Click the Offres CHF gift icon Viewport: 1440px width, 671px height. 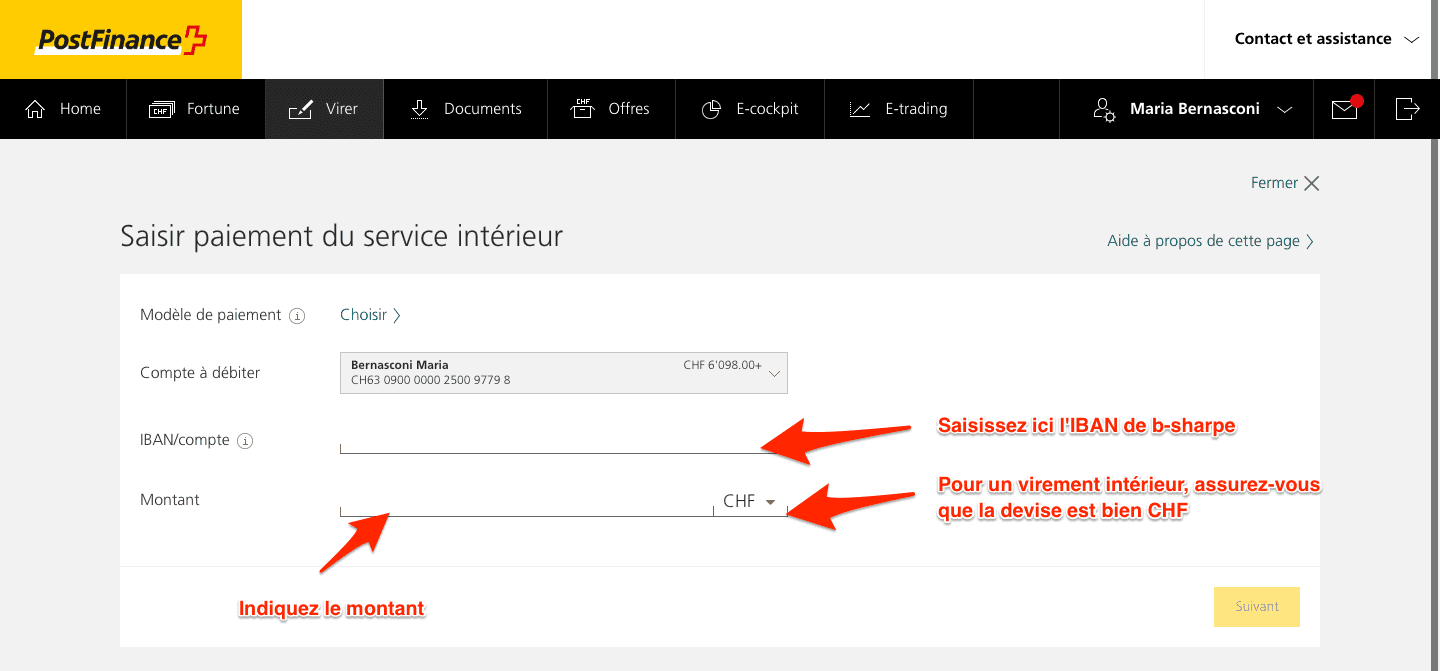coord(582,109)
